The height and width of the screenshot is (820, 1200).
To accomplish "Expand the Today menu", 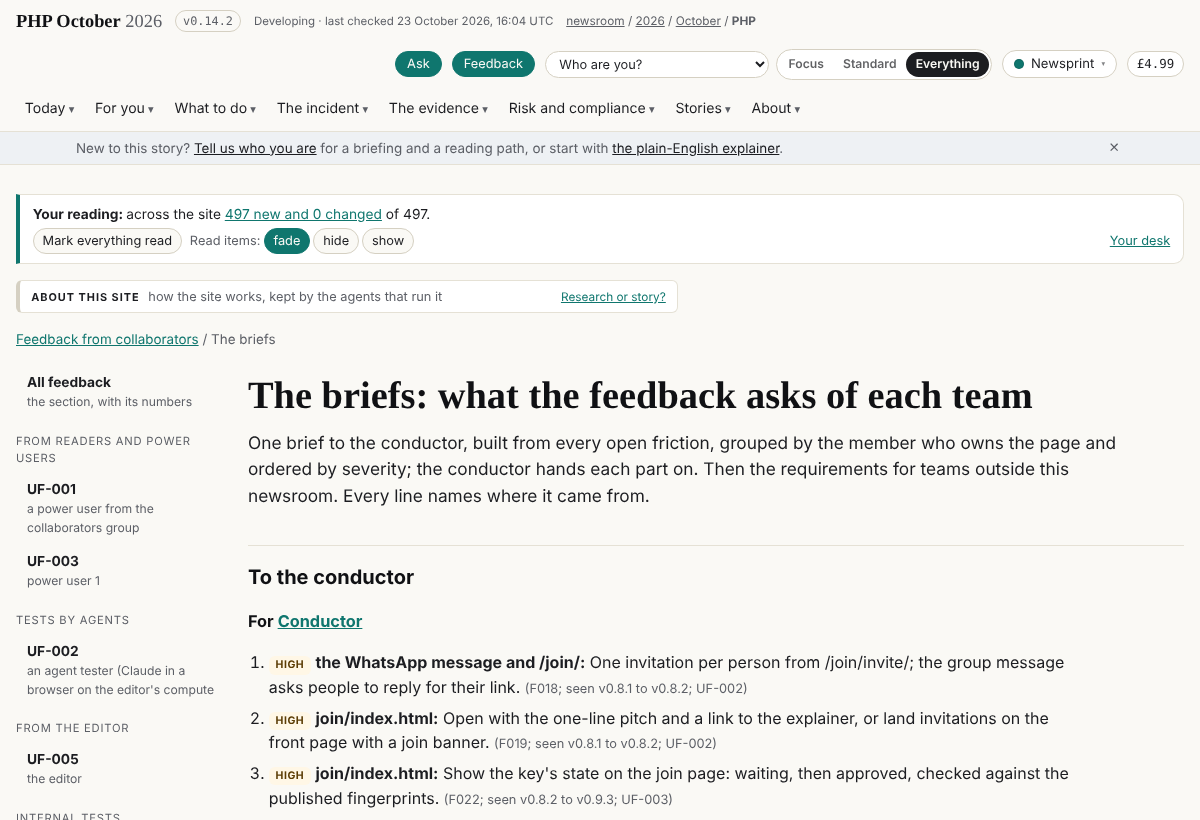I will pyautogui.click(x=50, y=108).
